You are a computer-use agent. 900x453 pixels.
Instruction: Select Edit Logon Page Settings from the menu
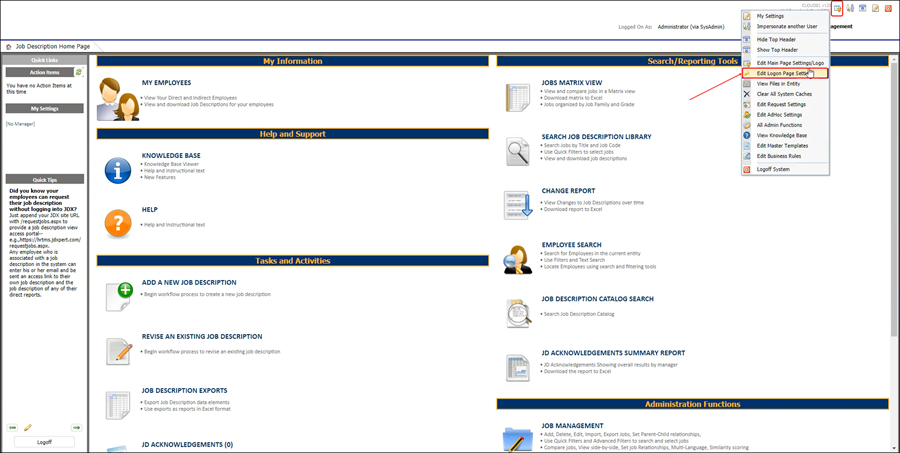pos(783,73)
